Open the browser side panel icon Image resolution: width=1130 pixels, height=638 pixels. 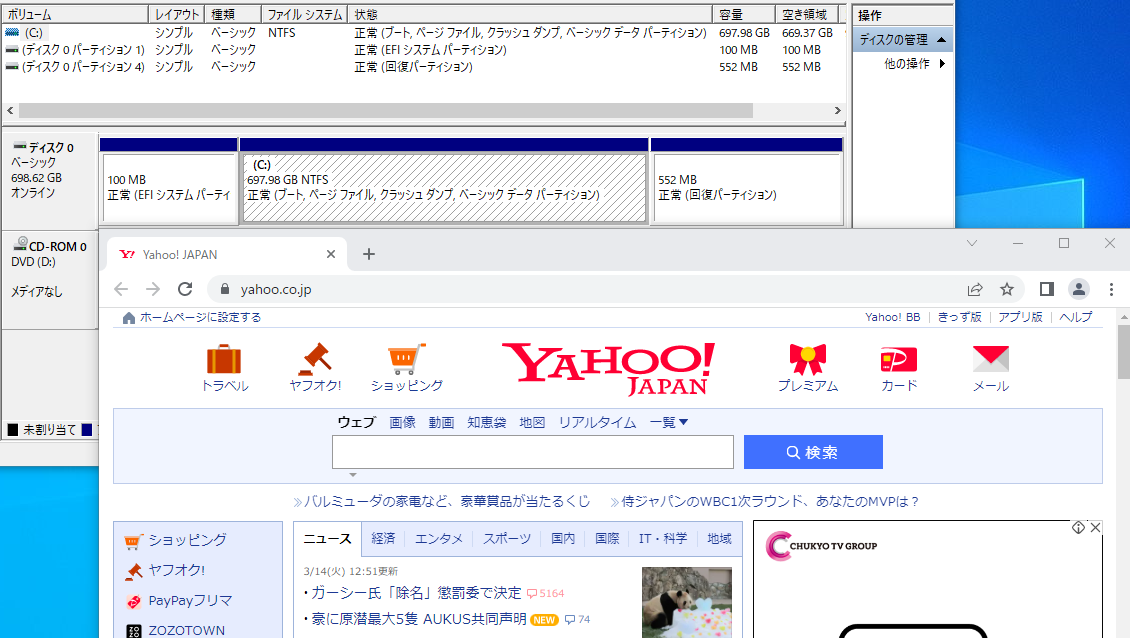pyautogui.click(x=1046, y=289)
